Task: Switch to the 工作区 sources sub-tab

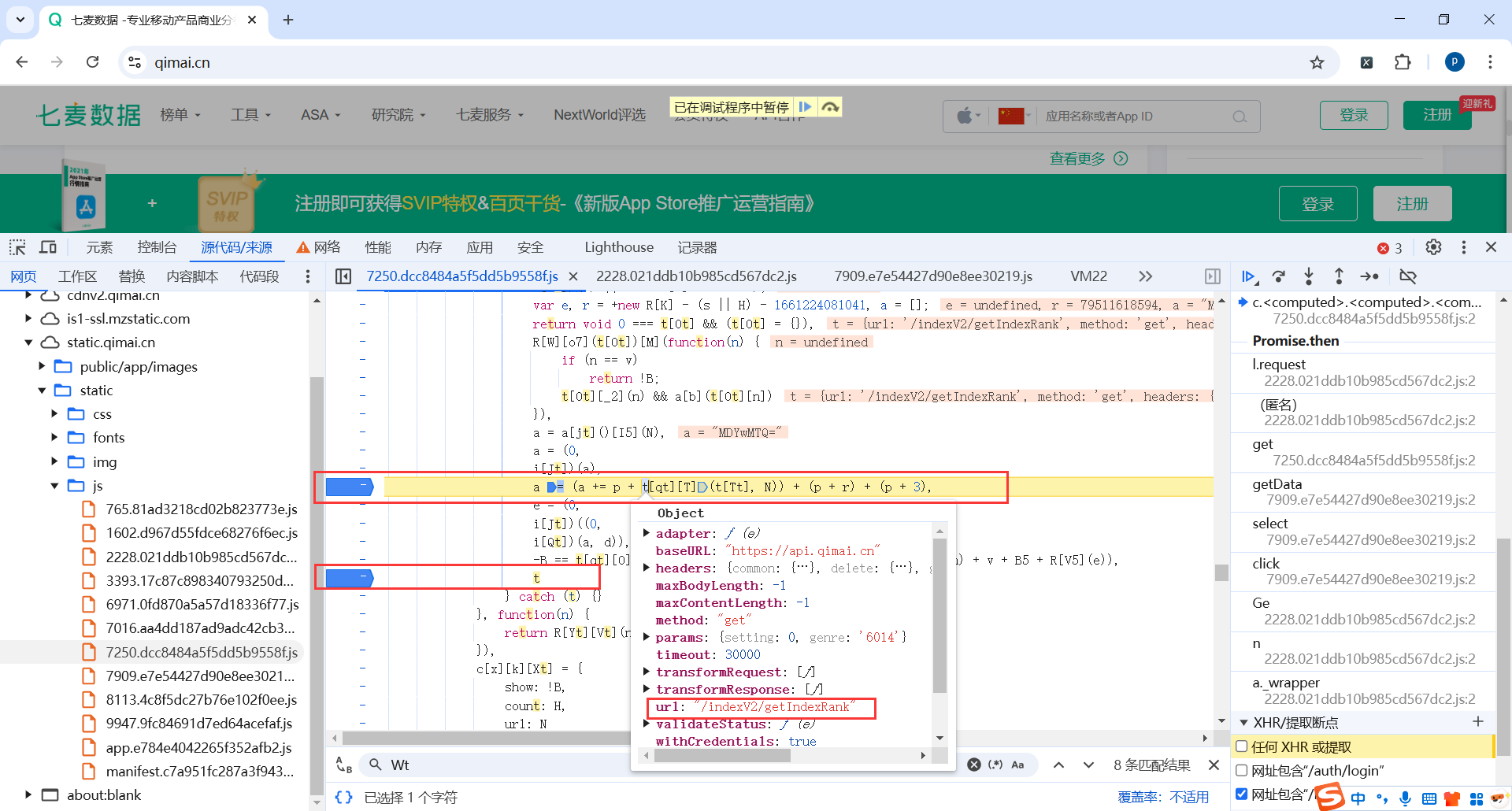Action: pyautogui.click(x=77, y=276)
